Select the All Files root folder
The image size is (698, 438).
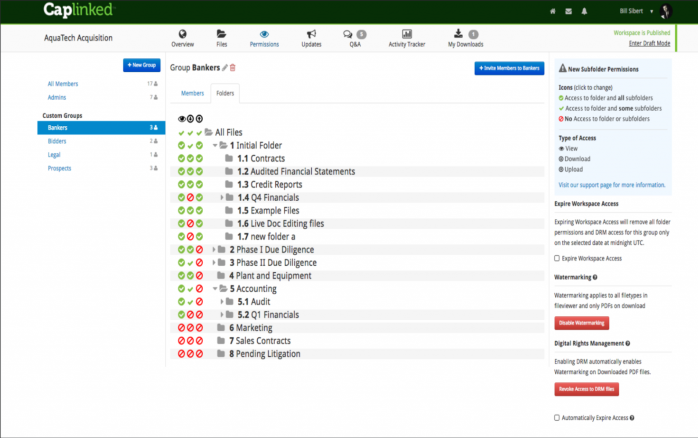pos(228,132)
